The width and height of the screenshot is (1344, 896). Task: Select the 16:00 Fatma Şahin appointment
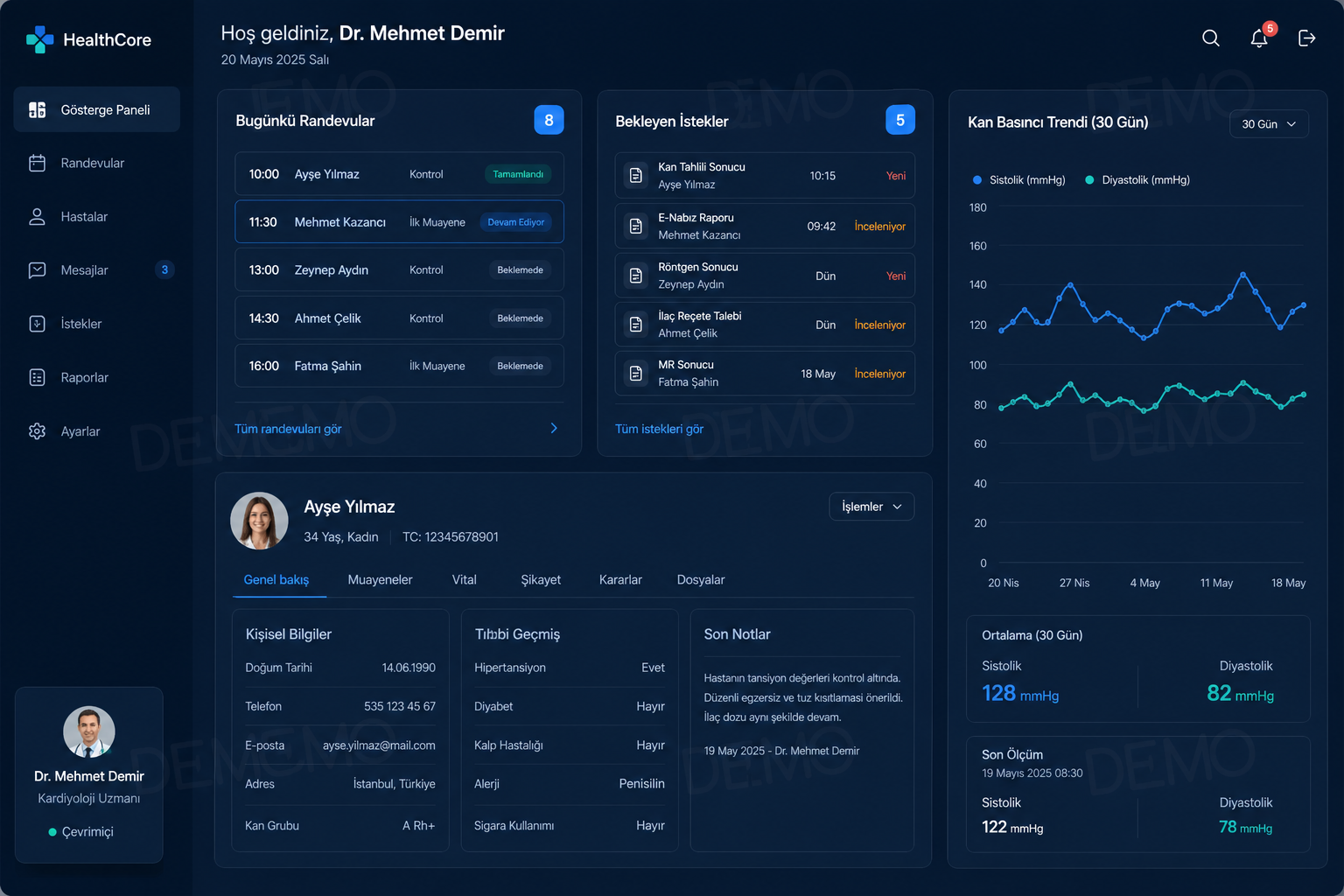pos(399,366)
